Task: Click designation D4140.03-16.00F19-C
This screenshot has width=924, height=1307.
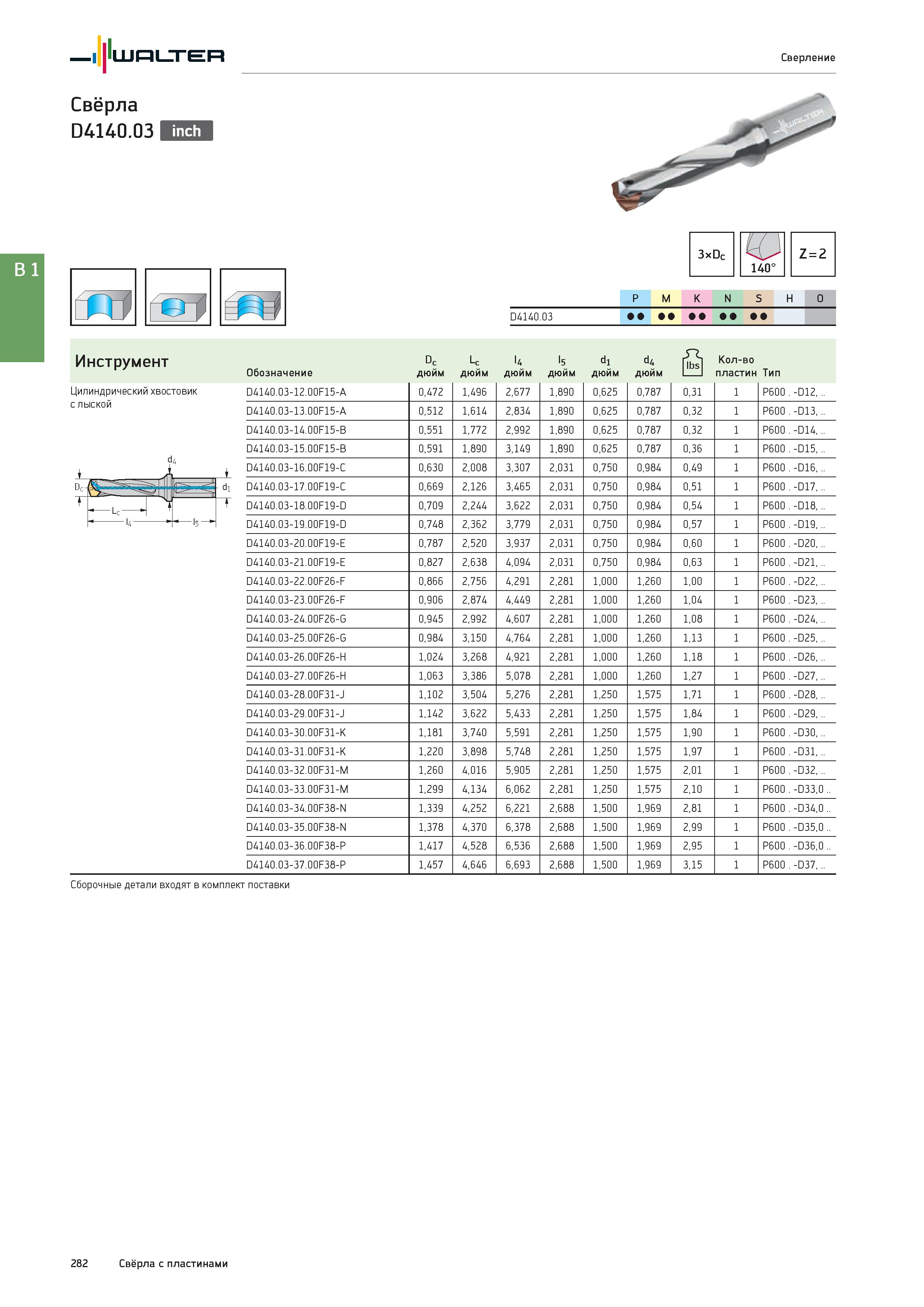Action: 296,468
